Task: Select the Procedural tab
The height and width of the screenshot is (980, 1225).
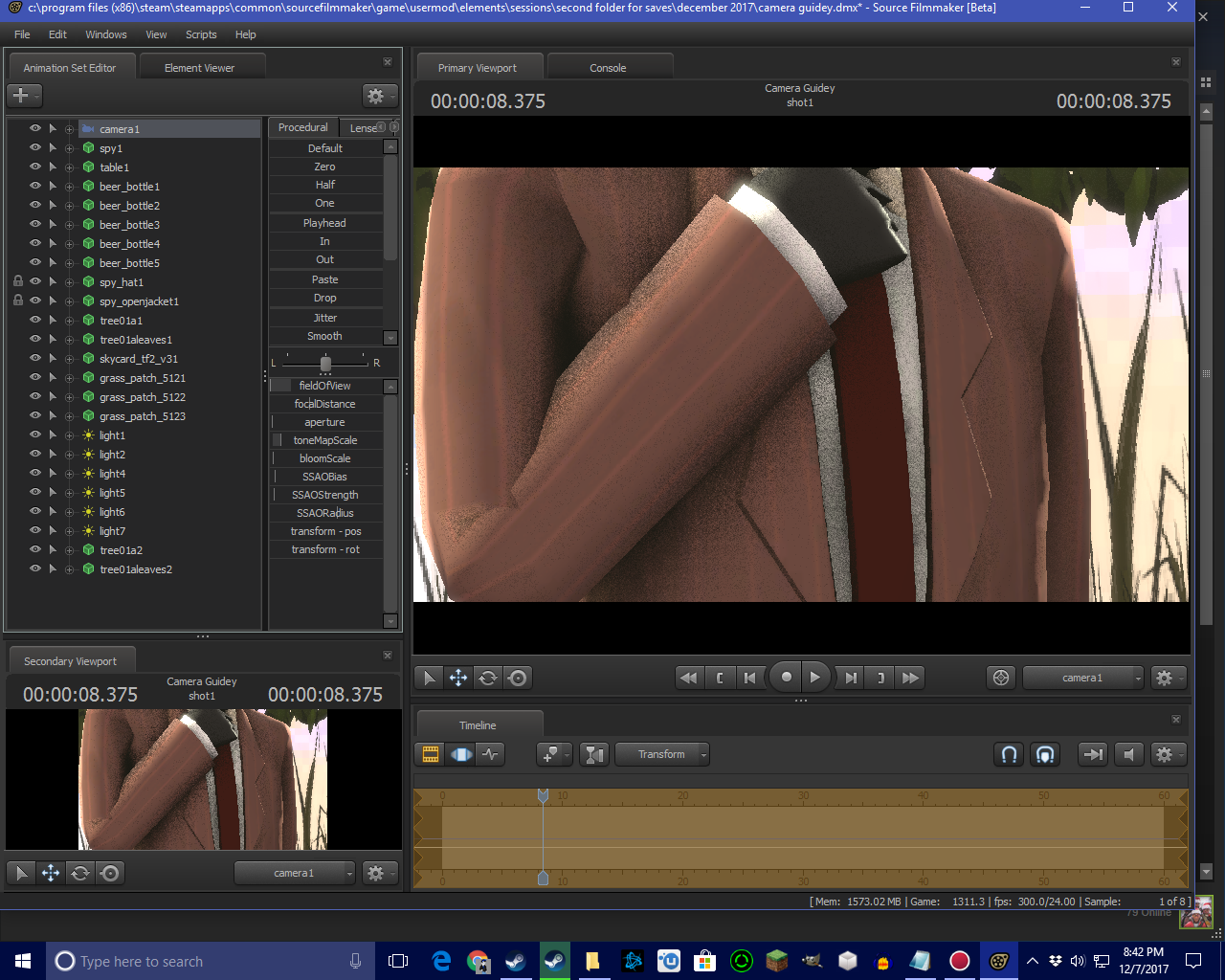Action: [x=303, y=127]
